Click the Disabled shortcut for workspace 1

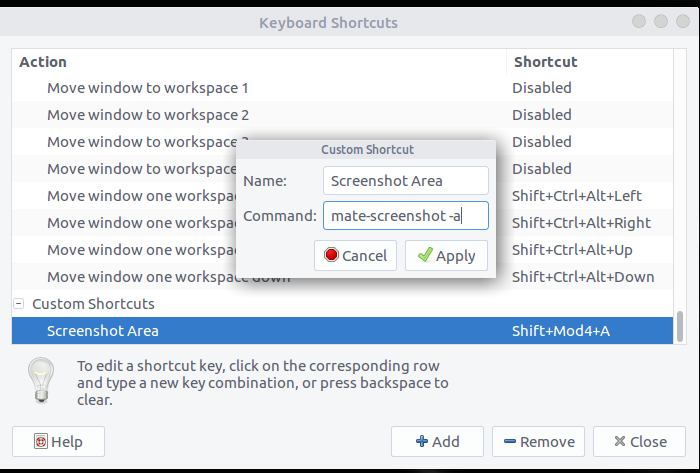tap(542, 88)
